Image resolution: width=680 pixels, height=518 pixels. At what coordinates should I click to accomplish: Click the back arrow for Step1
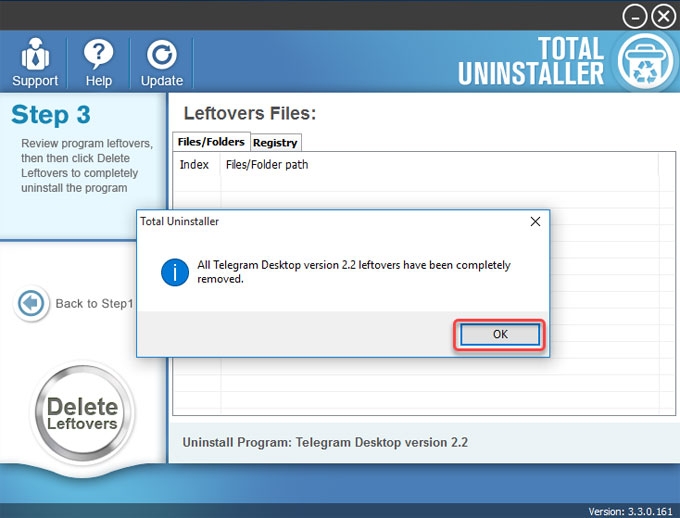(x=32, y=303)
